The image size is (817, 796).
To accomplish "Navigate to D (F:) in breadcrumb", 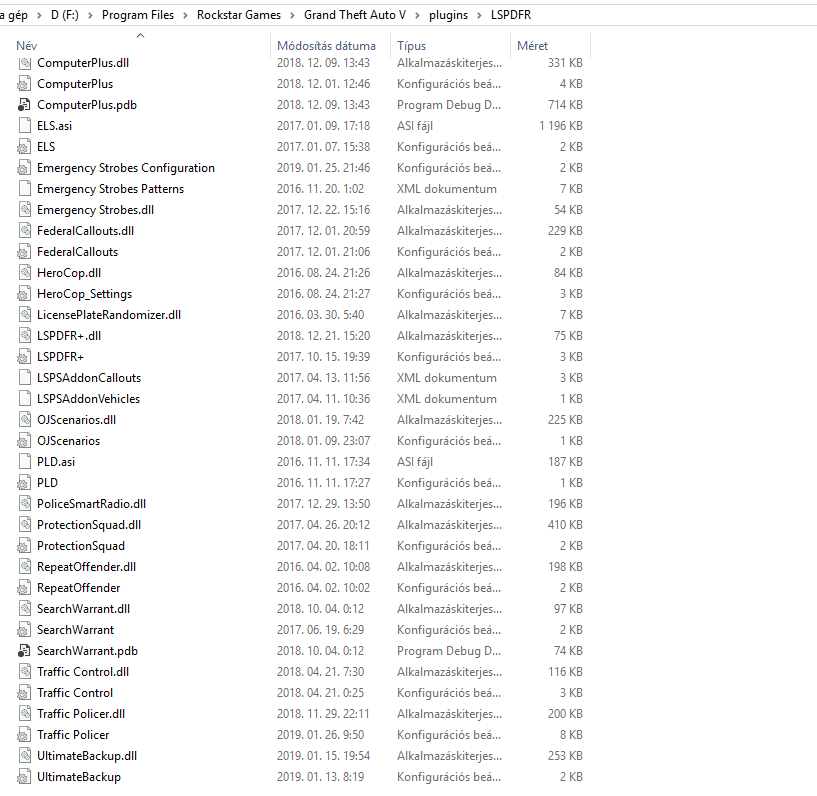I will point(65,15).
